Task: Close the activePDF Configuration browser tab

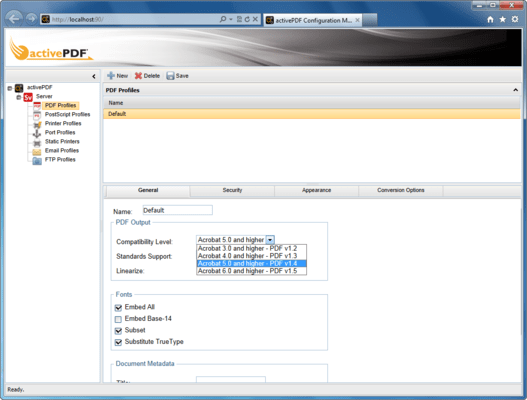Action: [358, 20]
